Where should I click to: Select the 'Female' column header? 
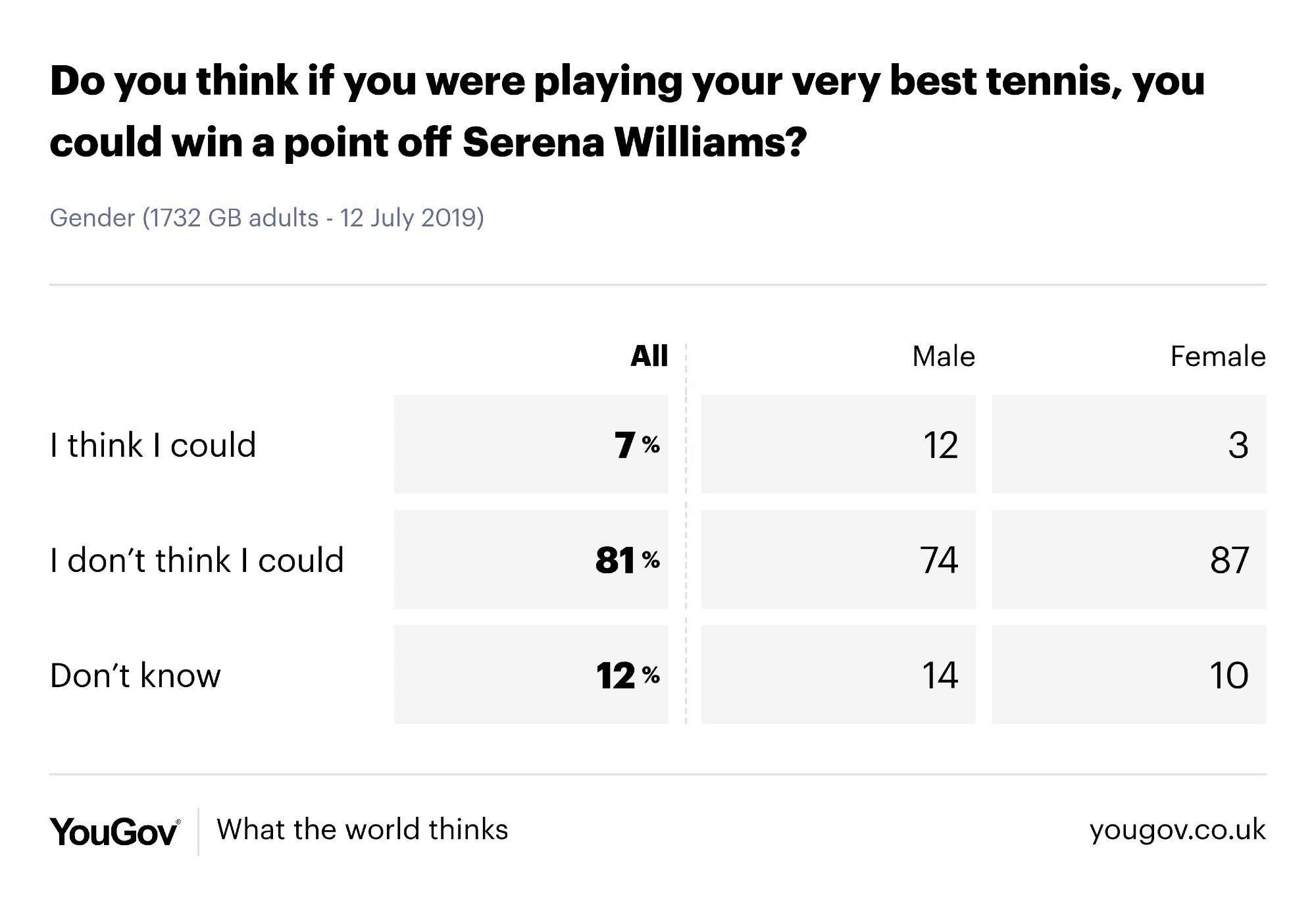click(1217, 356)
